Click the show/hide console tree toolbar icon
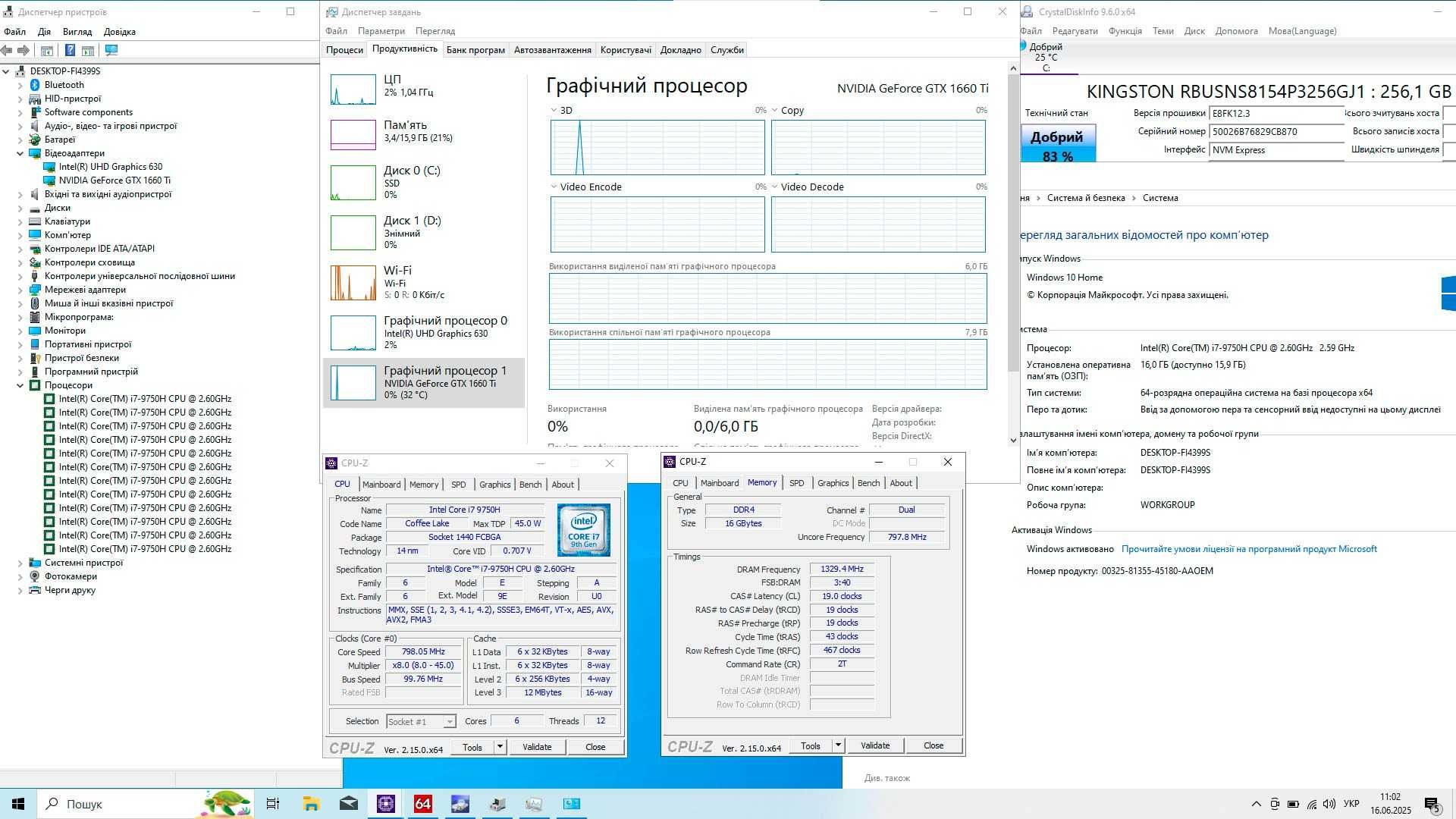Image resolution: width=1456 pixels, height=819 pixels. [x=47, y=50]
